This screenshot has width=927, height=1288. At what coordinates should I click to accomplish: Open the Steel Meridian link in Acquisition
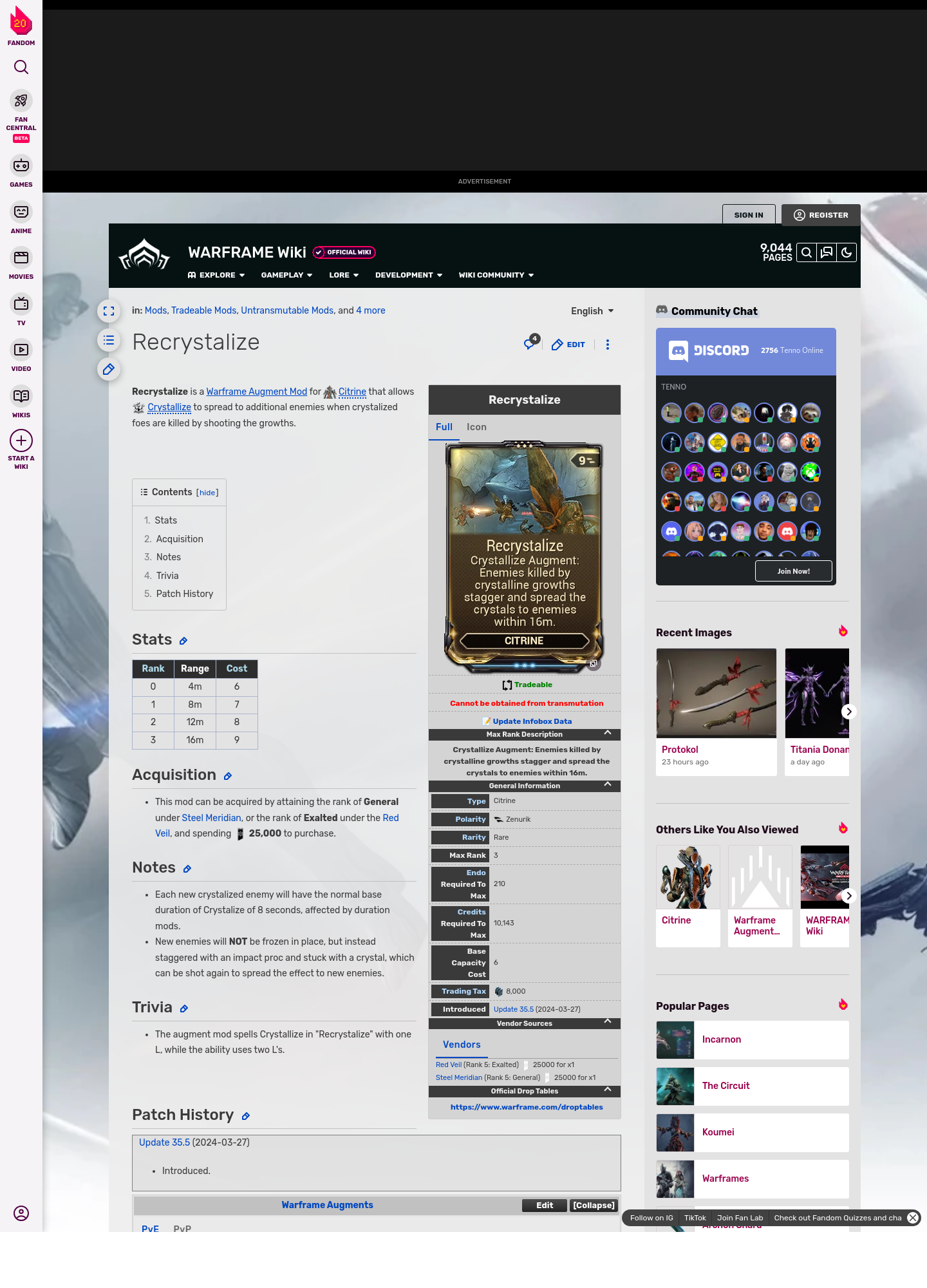(x=211, y=818)
